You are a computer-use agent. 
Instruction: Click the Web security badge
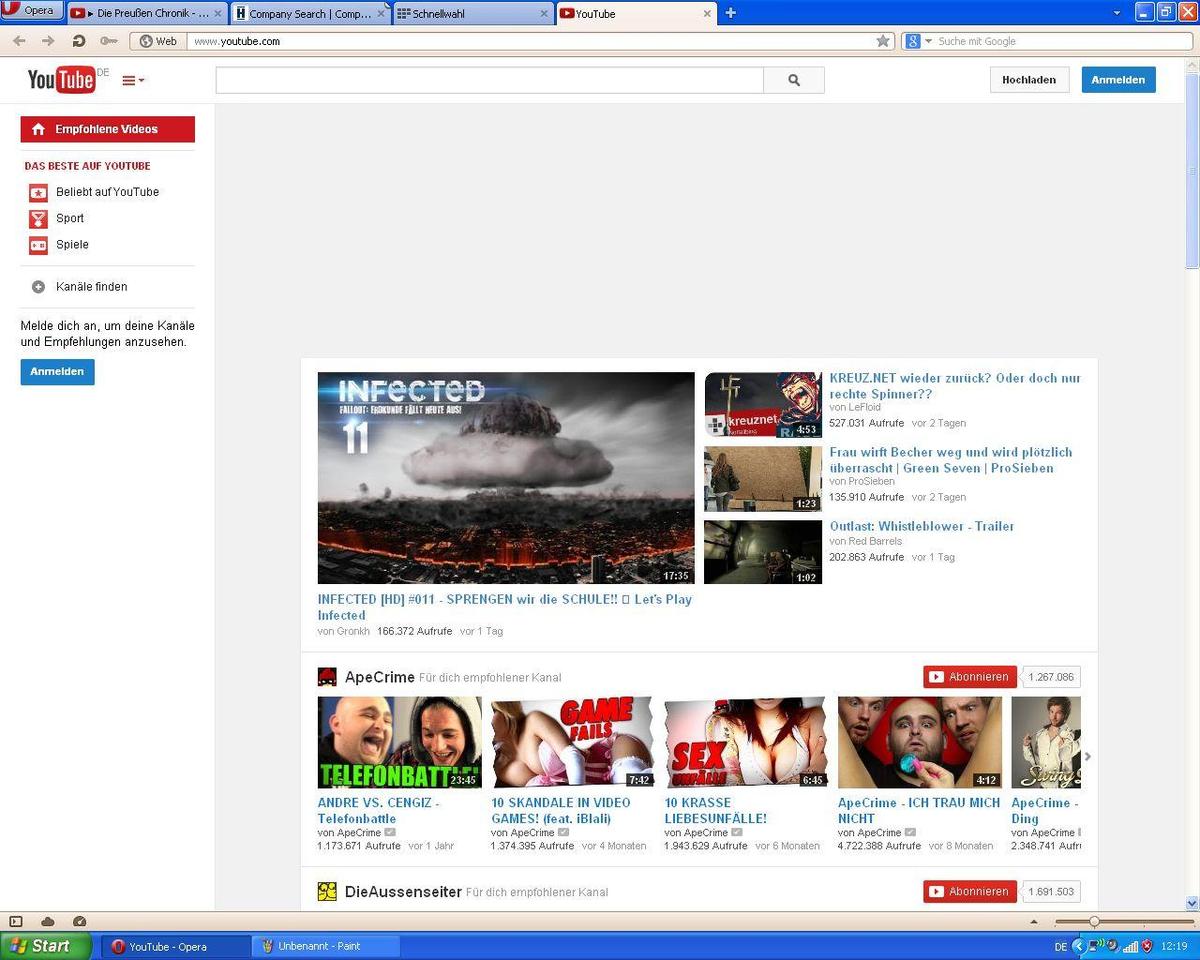click(158, 41)
